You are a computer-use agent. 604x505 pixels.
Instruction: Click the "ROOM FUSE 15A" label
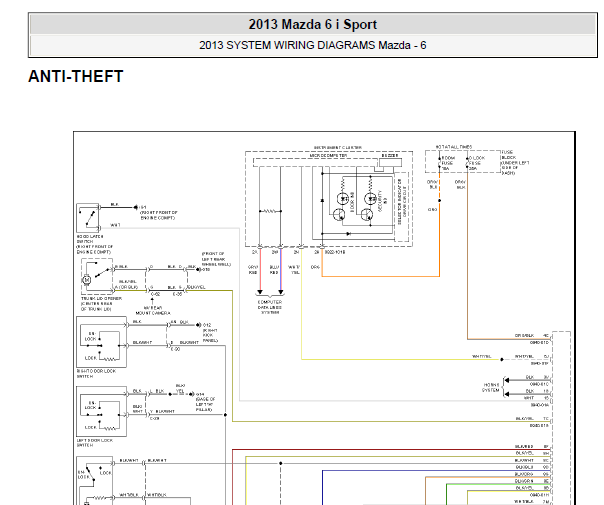click(x=448, y=163)
